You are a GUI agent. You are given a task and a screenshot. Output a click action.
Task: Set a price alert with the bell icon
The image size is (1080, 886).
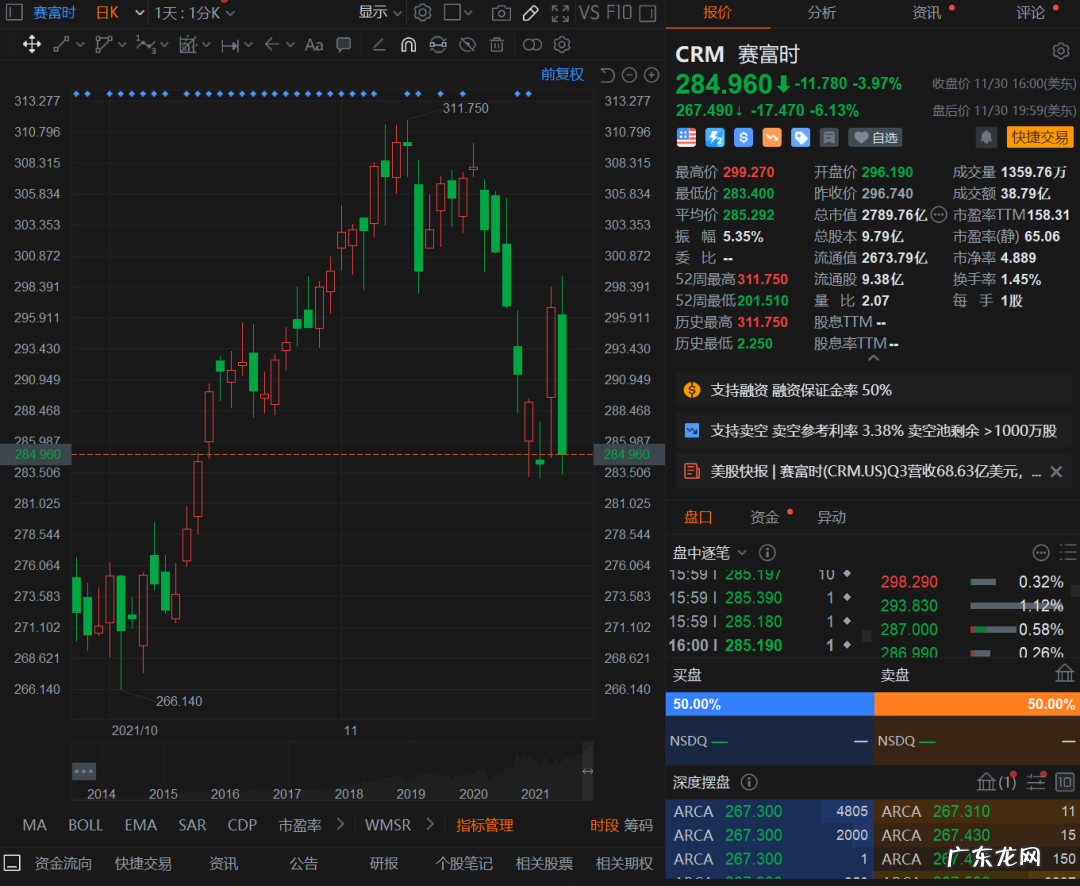point(986,137)
